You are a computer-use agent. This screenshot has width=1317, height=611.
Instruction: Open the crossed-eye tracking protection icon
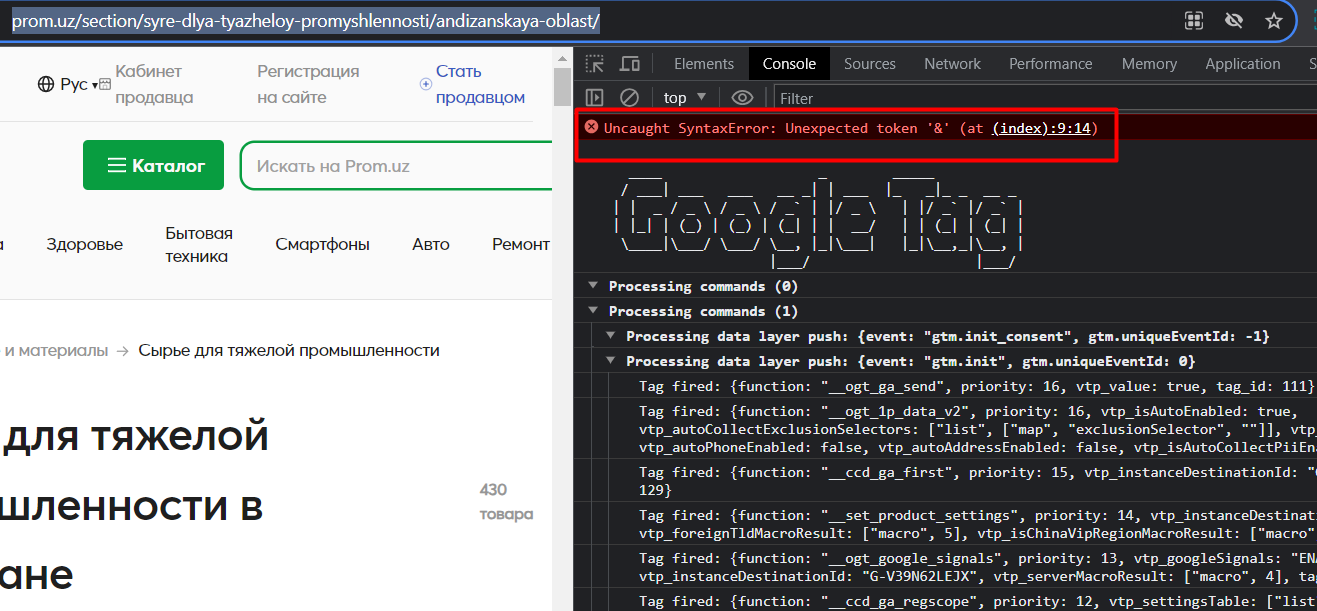pyautogui.click(x=1233, y=20)
